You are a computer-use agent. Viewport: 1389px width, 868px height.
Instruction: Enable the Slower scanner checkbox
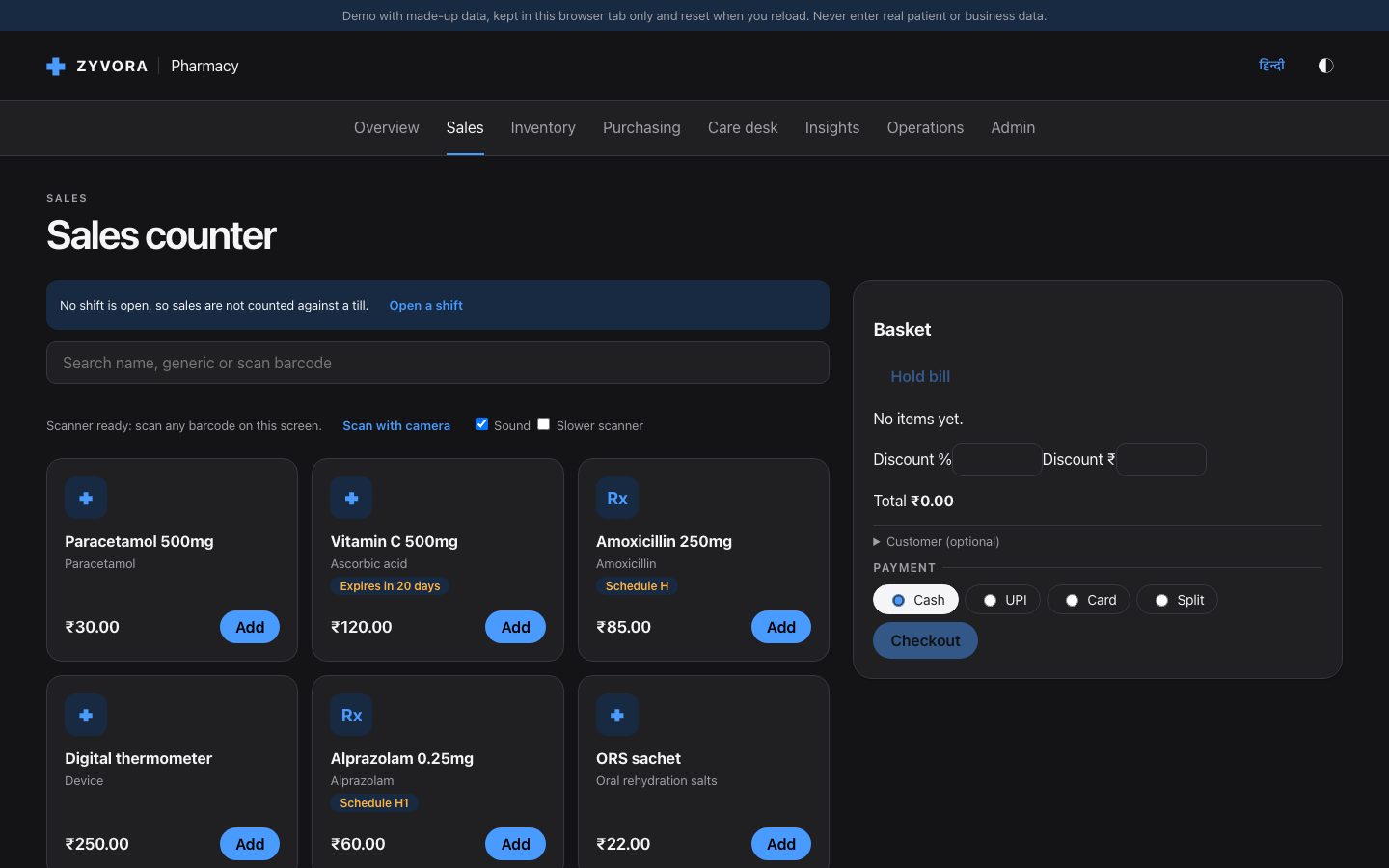pyautogui.click(x=544, y=424)
